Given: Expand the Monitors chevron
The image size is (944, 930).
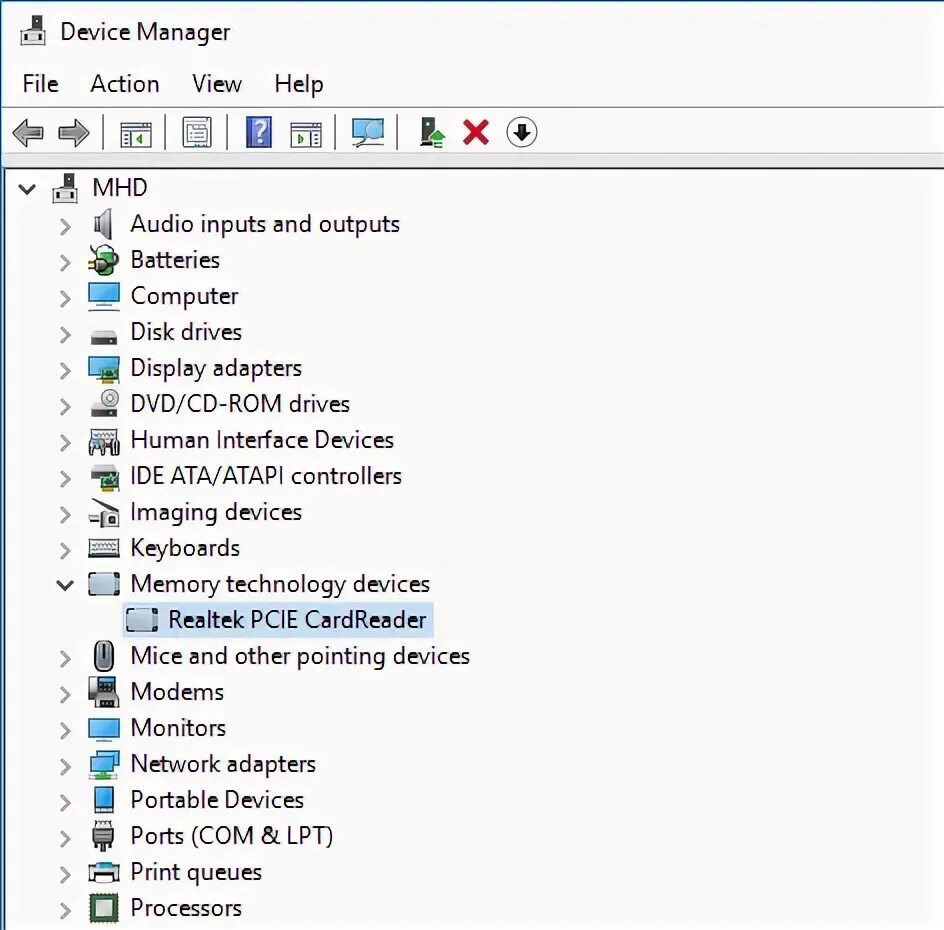Looking at the screenshot, I should click(x=66, y=730).
